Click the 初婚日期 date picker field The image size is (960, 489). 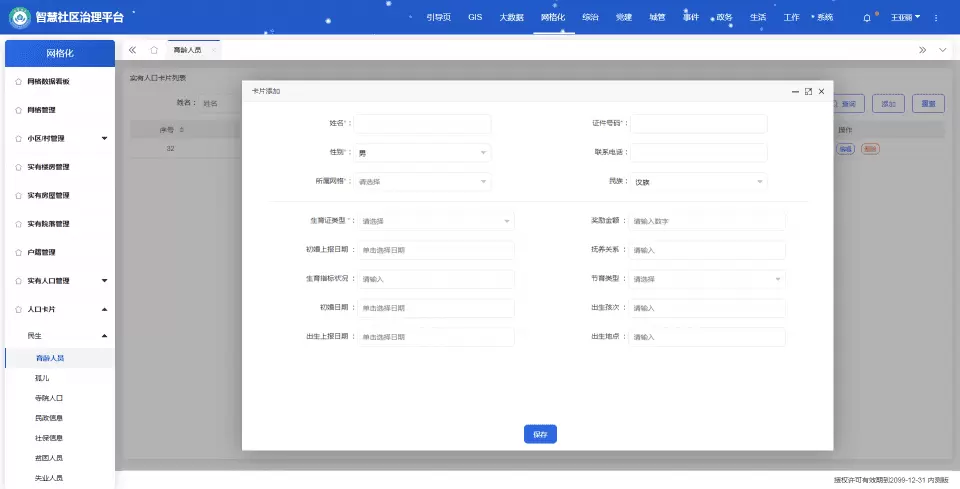click(x=435, y=308)
